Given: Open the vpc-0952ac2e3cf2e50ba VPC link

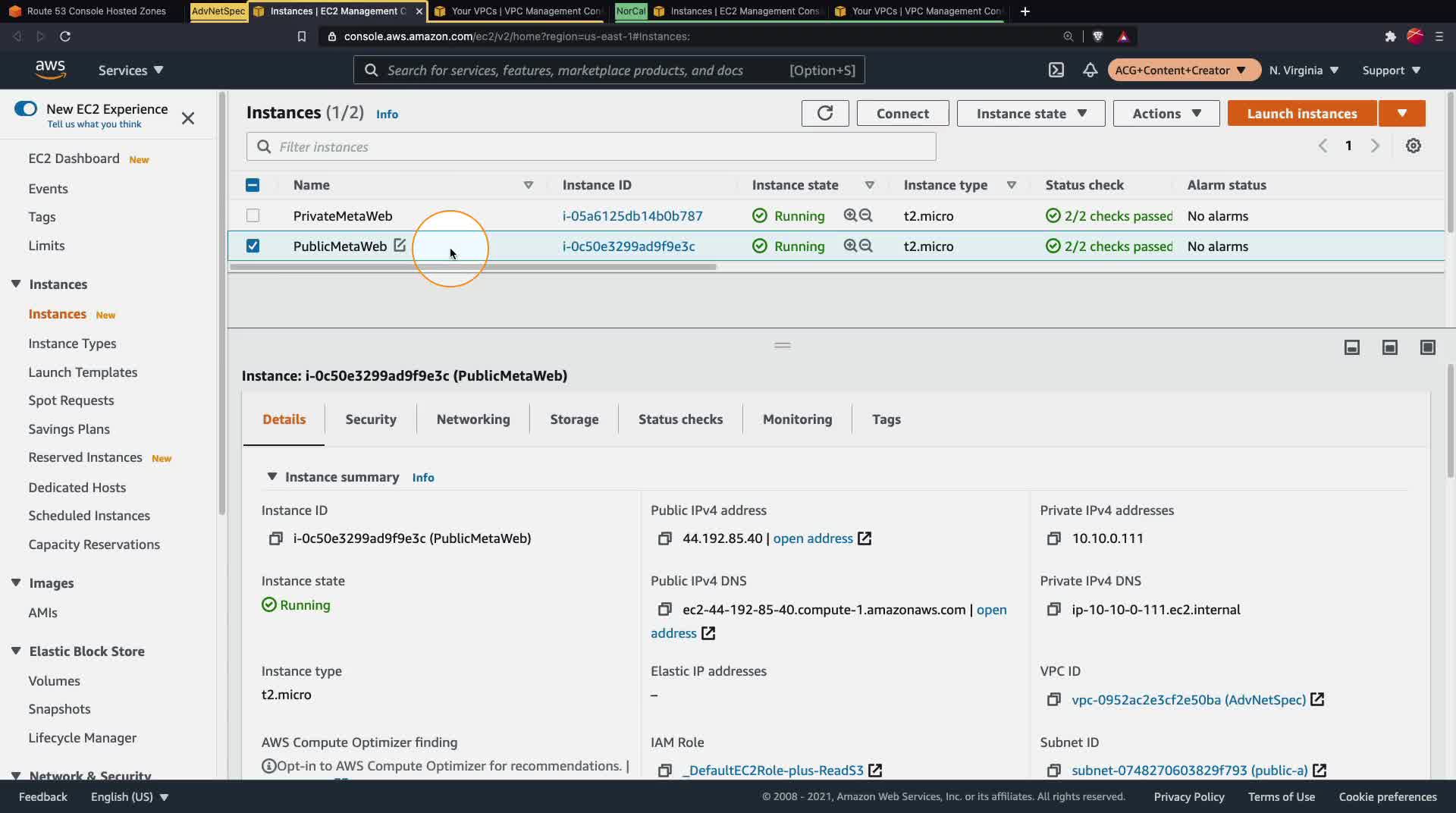Looking at the screenshot, I should pyautogui.click(x=1188, y=700).
